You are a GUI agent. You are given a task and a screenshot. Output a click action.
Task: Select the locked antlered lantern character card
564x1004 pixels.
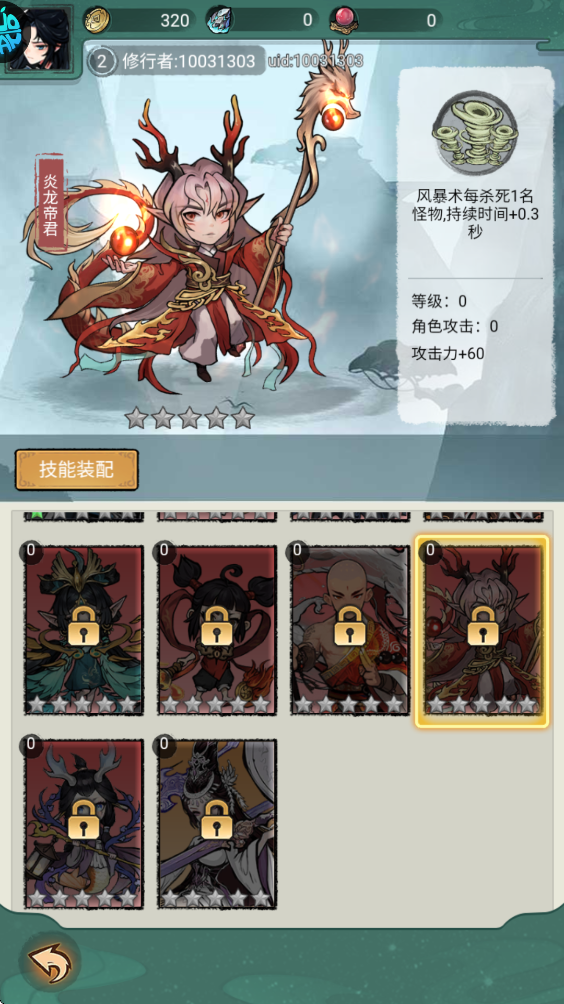click(84, 824)
